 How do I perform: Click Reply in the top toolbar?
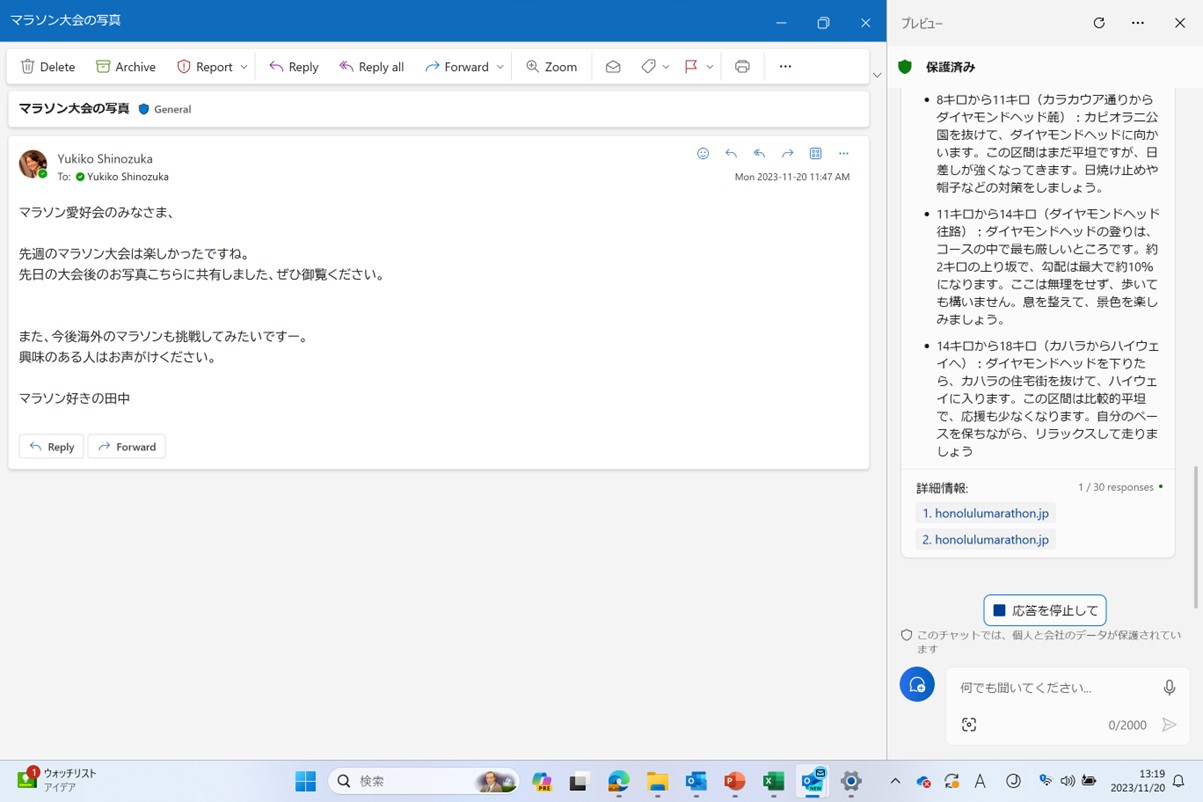point(294,67)
